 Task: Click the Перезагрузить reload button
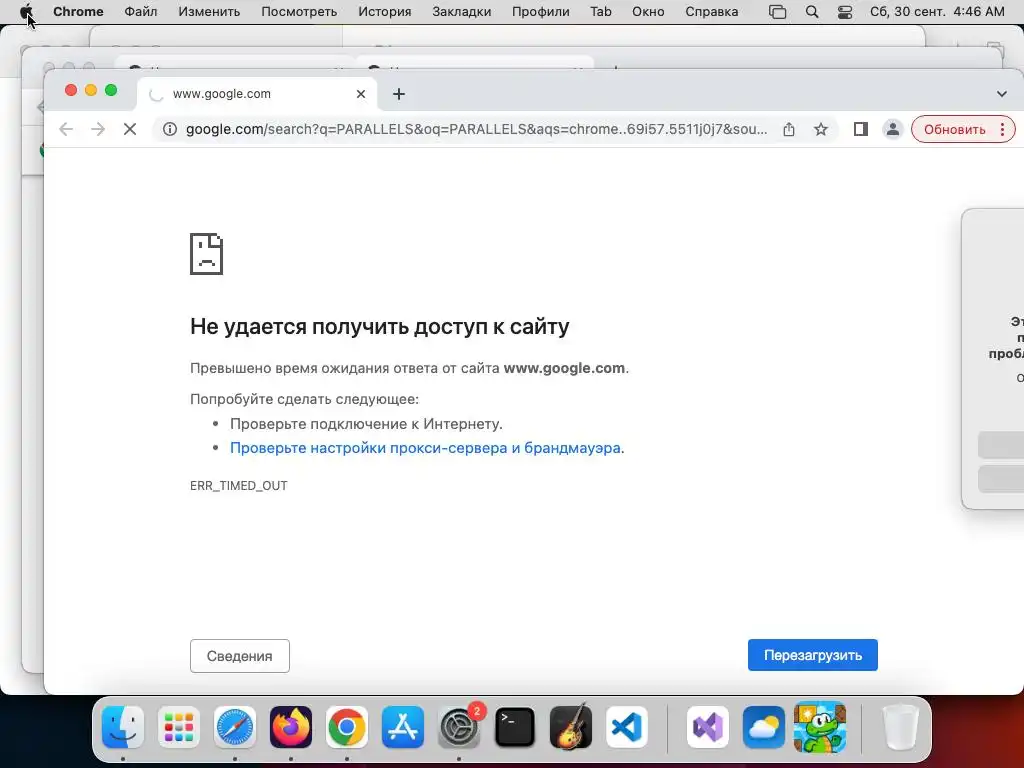click(x=812, y=655)
